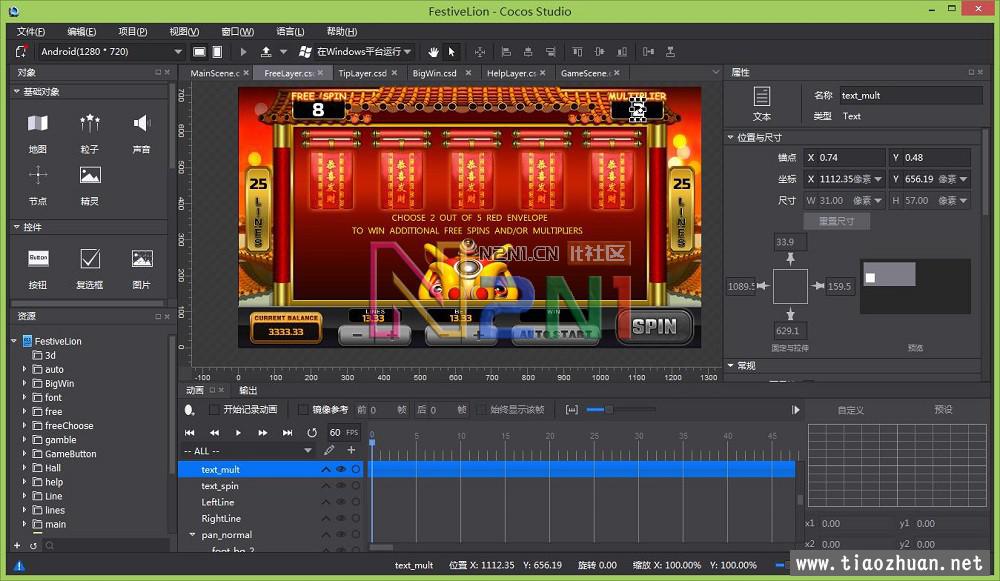Jump to first frame in animation controls
The width and height of the screenshot is (1000, 581).
coord(189,432)
